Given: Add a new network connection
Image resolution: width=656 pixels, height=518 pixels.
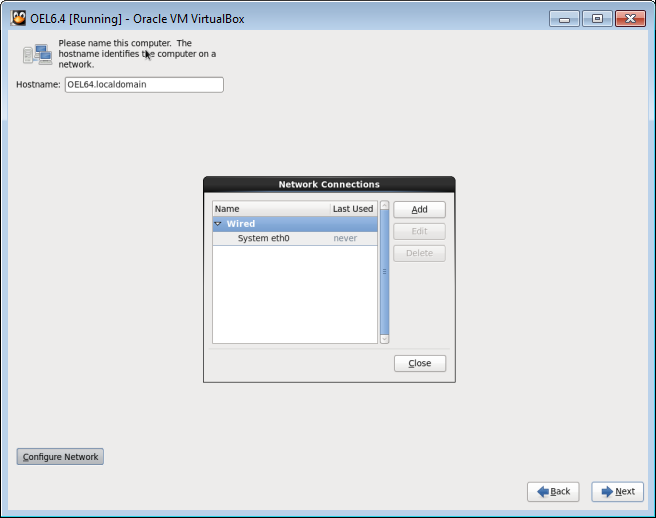Looking at the screenshot, I should point(419,210).
